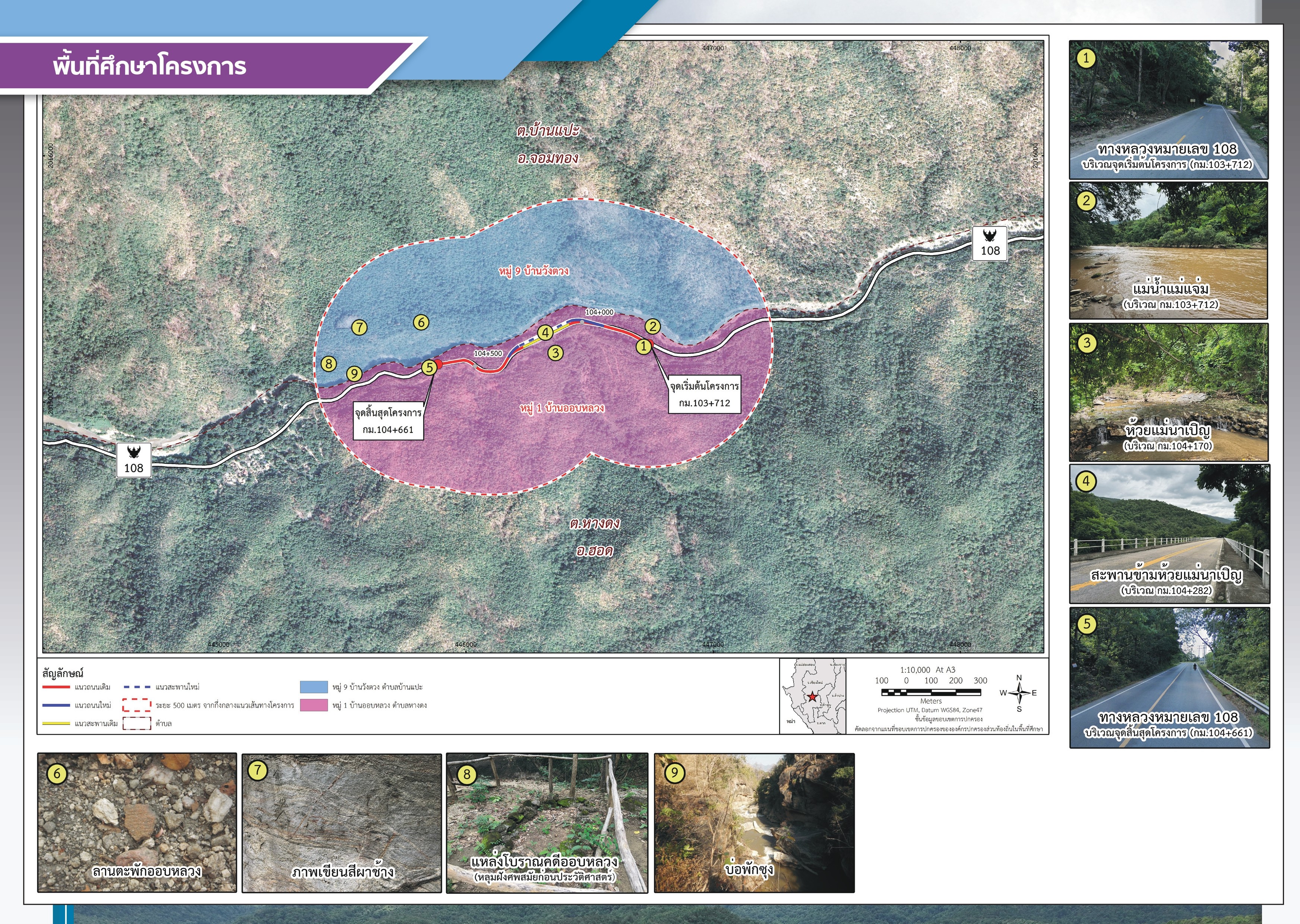
Task: Click the number 3 badge on the stream photo
Action: click(x=1087, y=343)
